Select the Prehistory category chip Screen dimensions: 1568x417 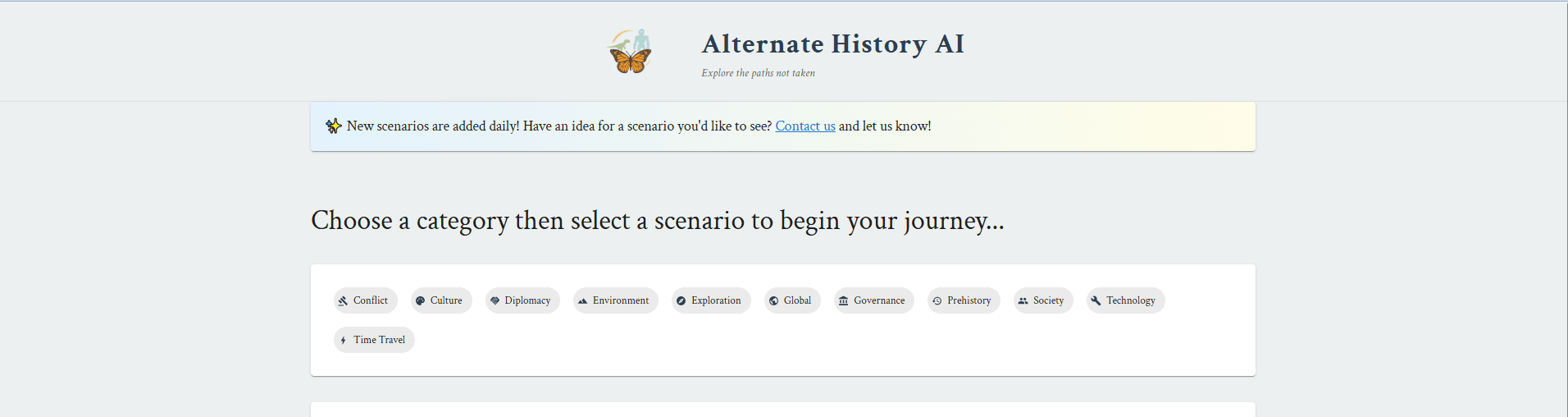click(964, 300)
